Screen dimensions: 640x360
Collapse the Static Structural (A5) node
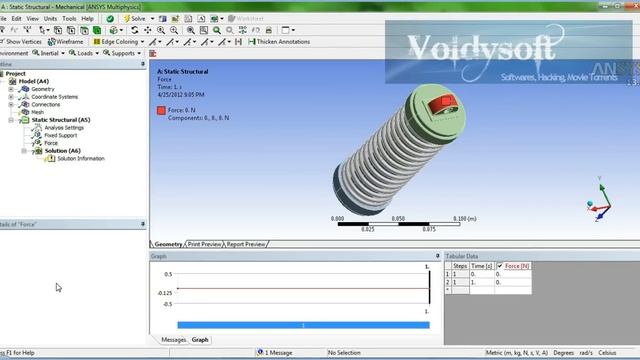pos(11,120)
